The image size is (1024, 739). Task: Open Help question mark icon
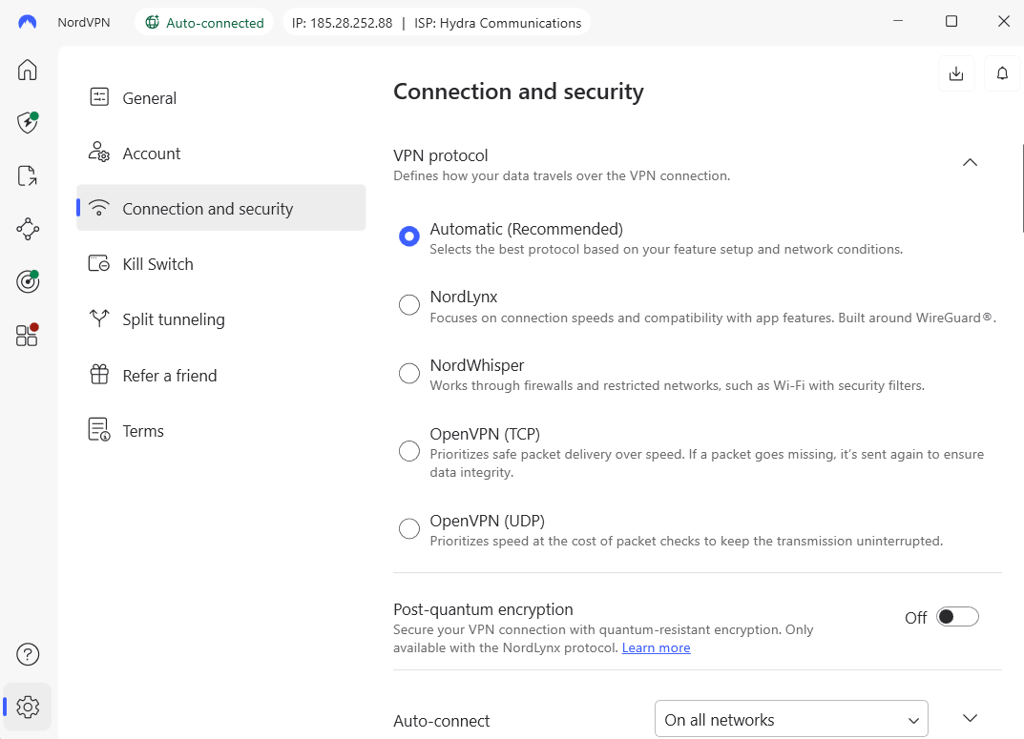(27, 654)
